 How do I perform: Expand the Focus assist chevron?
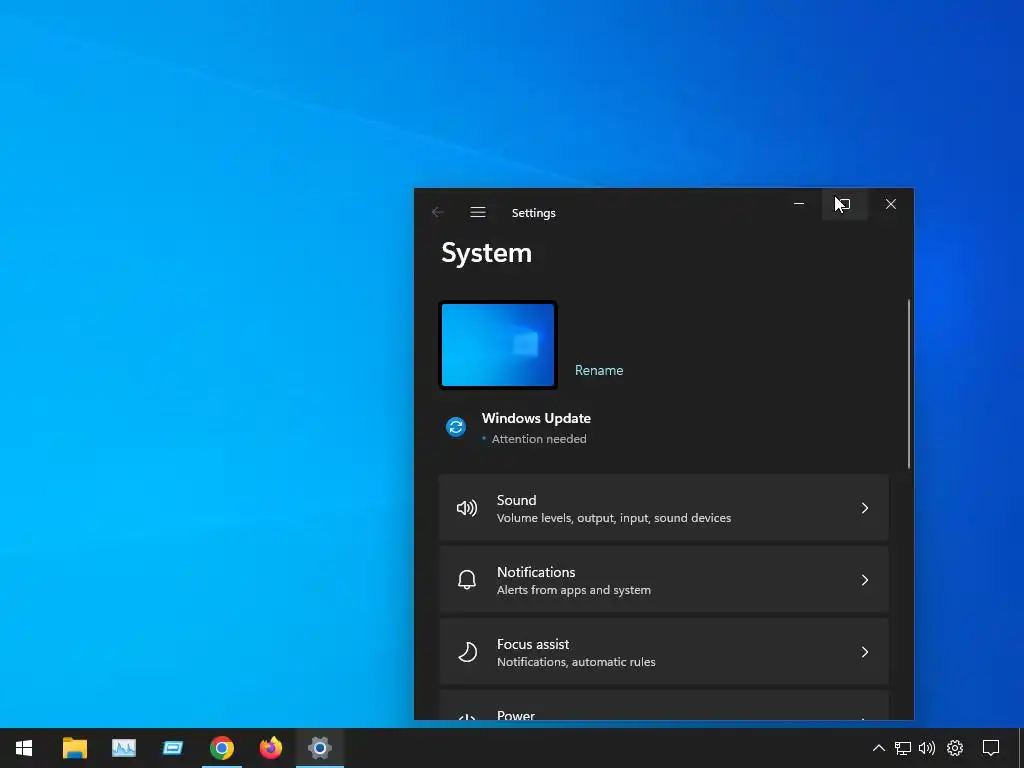[865, 652]
